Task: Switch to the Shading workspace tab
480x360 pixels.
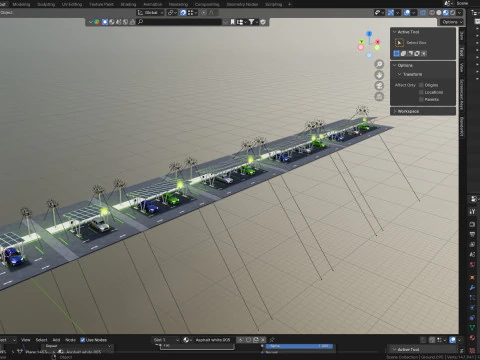Action: (x=128, y=4)
